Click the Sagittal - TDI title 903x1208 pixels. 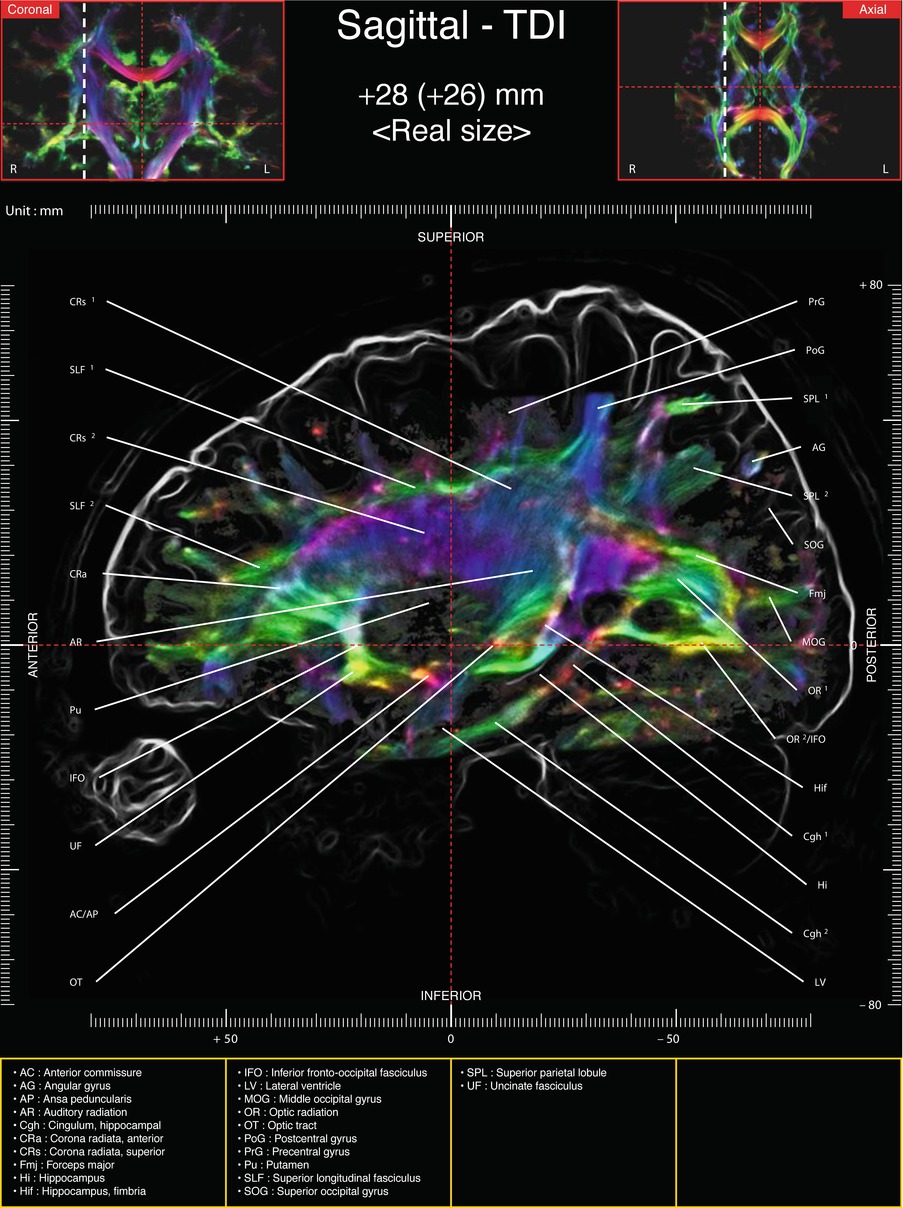(451, 27)
